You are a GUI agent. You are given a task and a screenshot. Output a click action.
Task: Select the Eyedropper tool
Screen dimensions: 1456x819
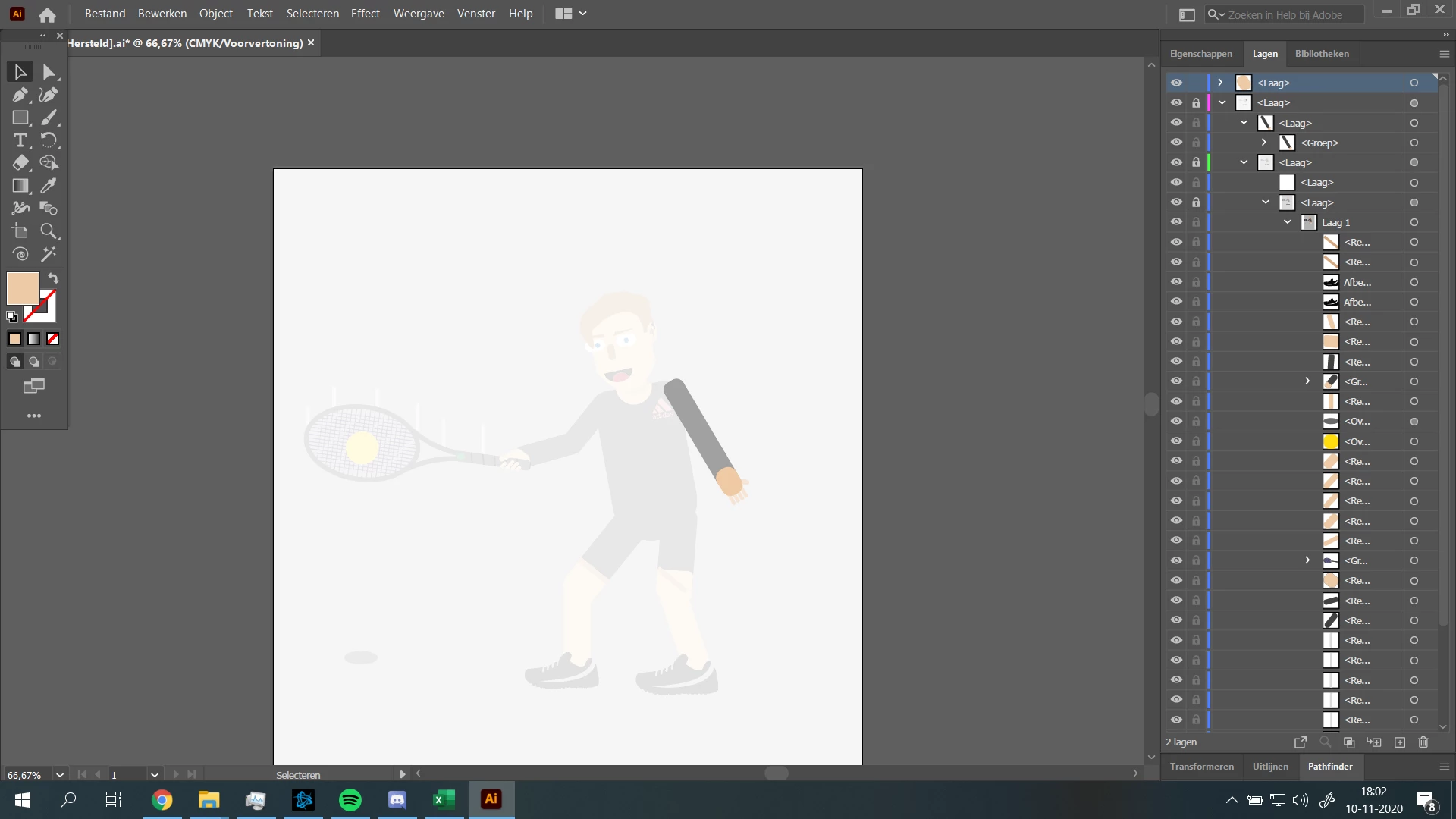point(49,186)
